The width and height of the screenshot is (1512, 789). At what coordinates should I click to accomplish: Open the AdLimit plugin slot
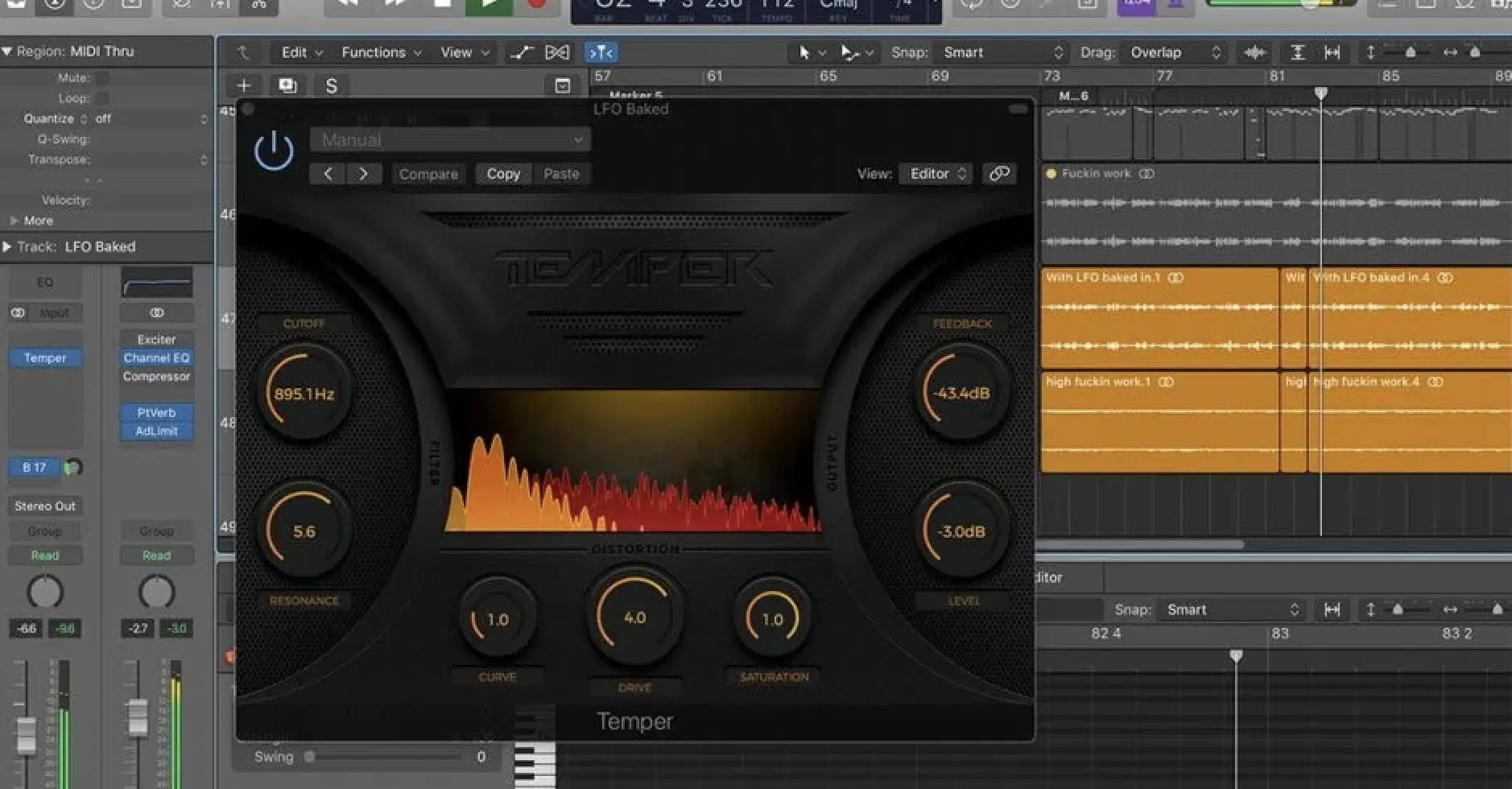(x=156, y=432)
